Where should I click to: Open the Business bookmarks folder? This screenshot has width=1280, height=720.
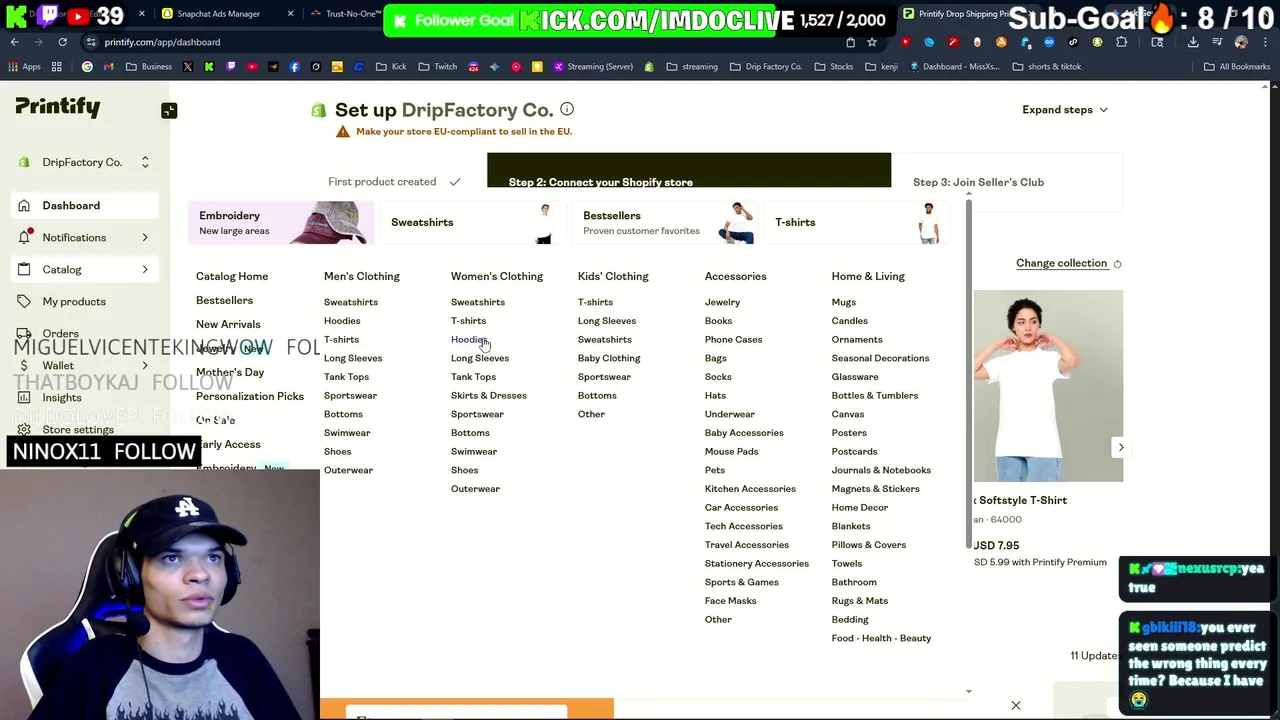(x=148, y=67)
